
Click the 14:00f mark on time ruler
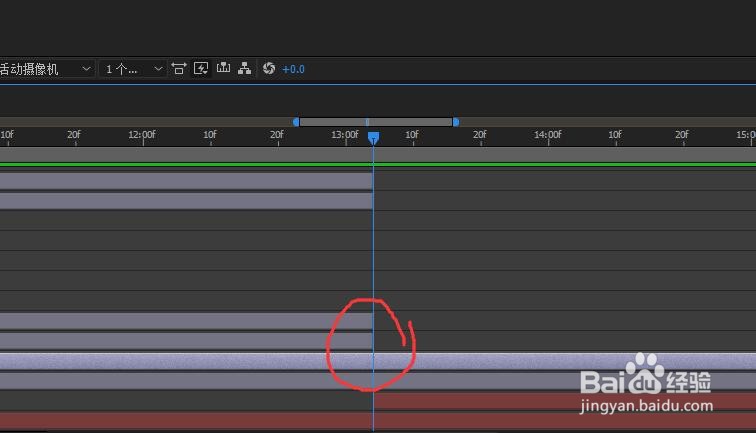(x=548, y=135)
